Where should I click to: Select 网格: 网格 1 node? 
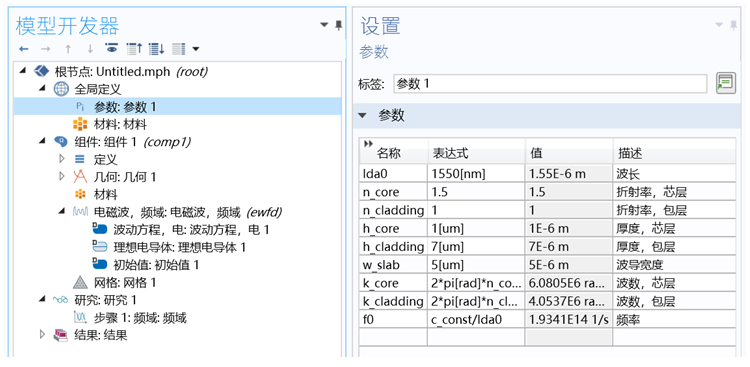(125, 282)
